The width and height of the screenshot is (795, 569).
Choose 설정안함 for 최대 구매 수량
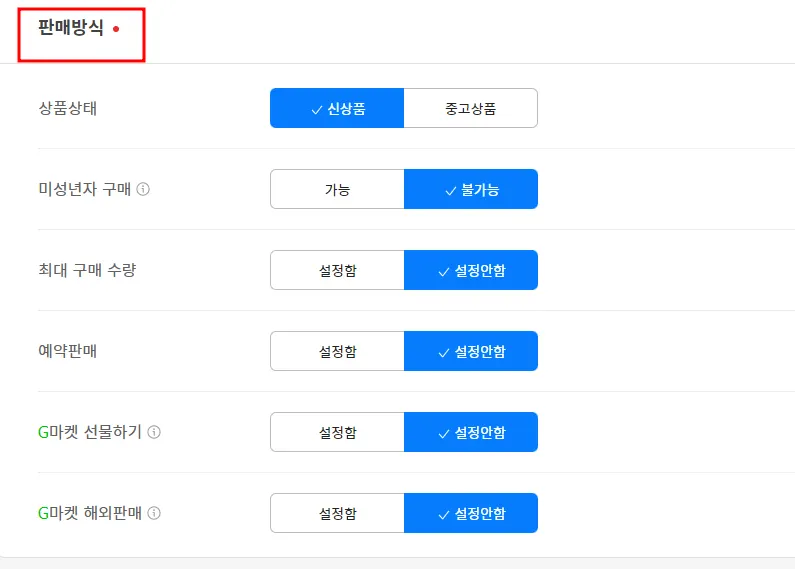click(x=470, y=270)
